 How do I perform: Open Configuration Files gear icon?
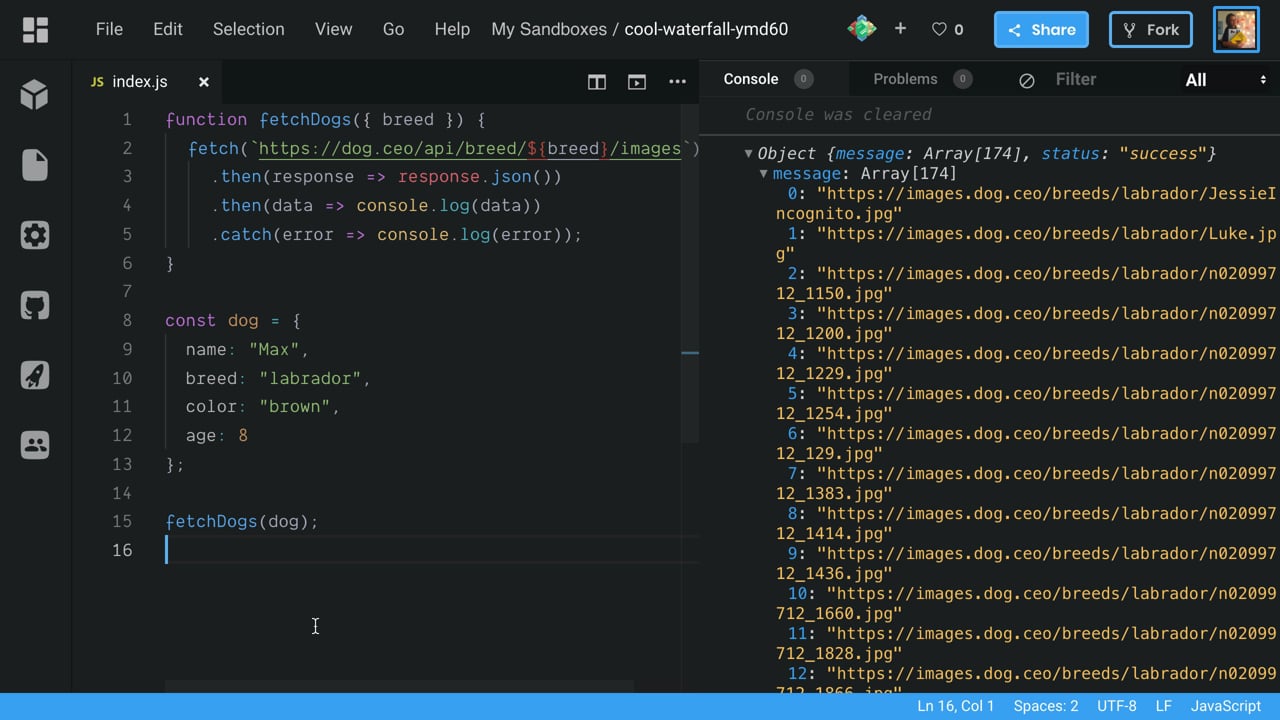tap(35, 235)
